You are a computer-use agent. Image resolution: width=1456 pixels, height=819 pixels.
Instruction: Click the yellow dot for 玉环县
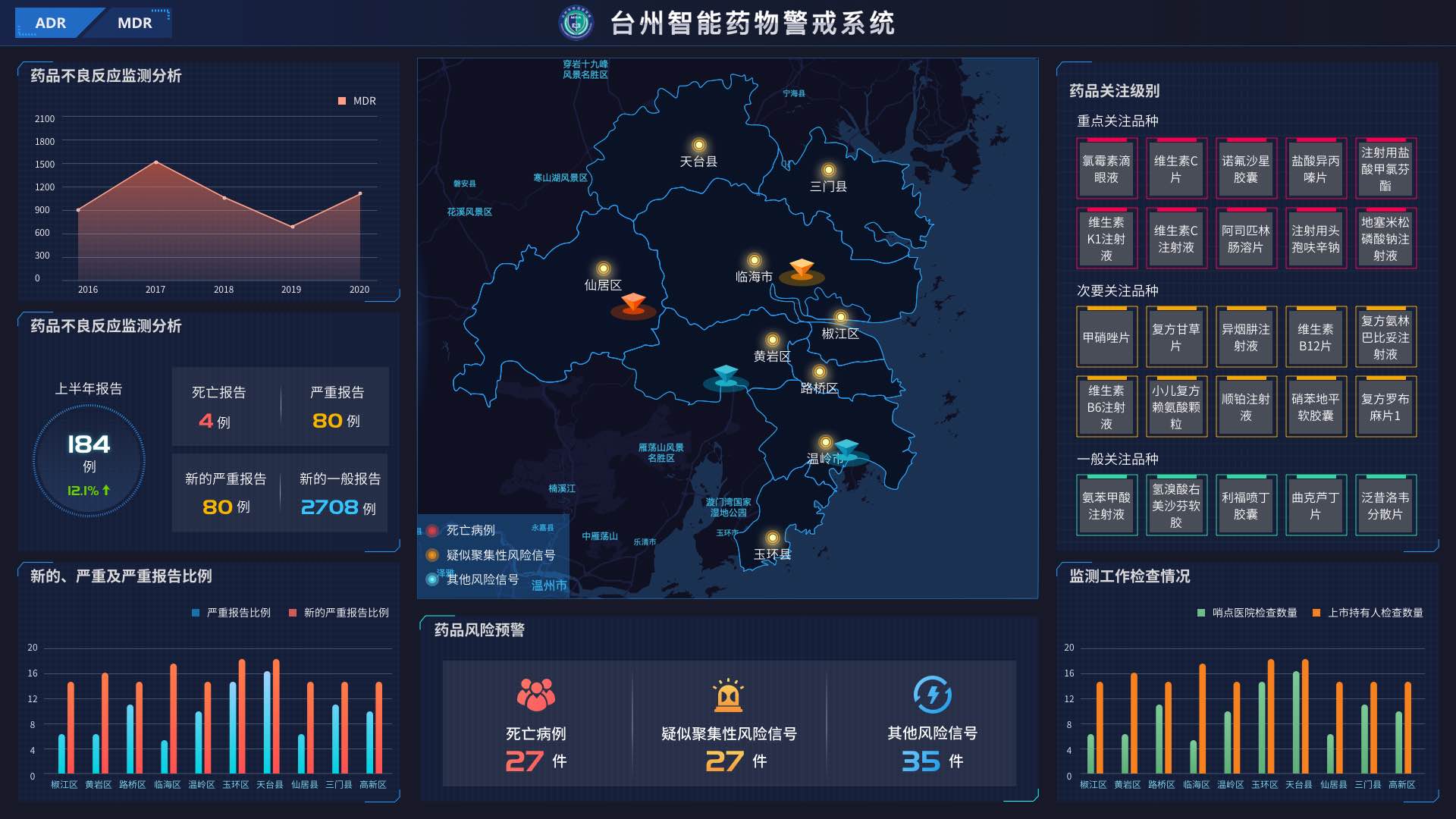pos(772,538)
